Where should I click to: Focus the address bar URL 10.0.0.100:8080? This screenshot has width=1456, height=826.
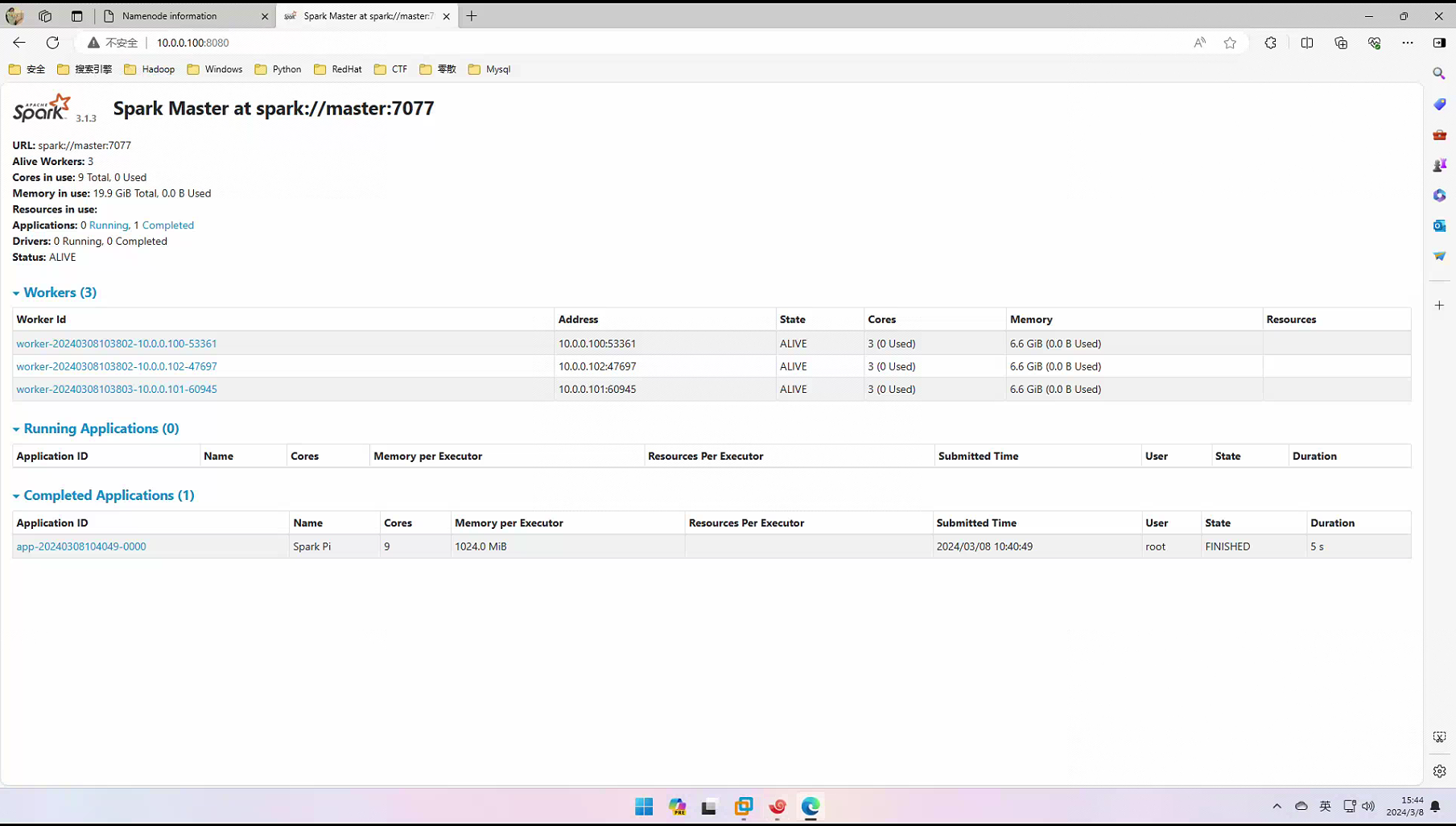click(x=193, y=43)
